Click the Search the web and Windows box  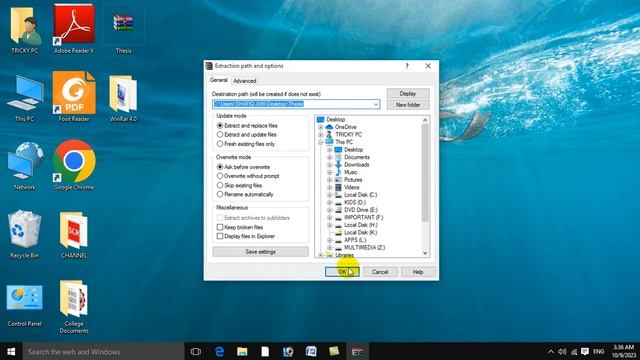coord(103,351)
